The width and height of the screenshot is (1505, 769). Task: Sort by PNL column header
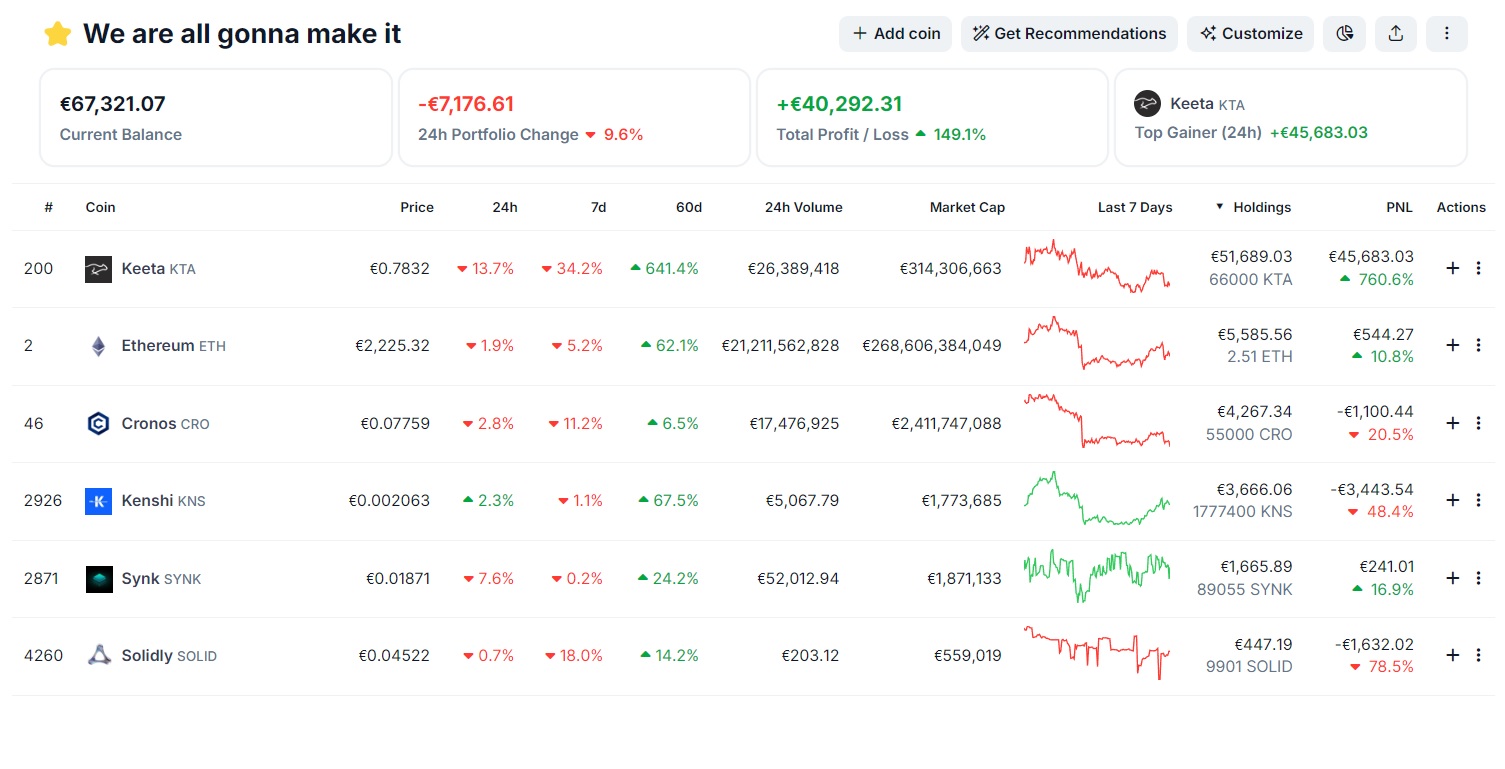(1399, 207)
